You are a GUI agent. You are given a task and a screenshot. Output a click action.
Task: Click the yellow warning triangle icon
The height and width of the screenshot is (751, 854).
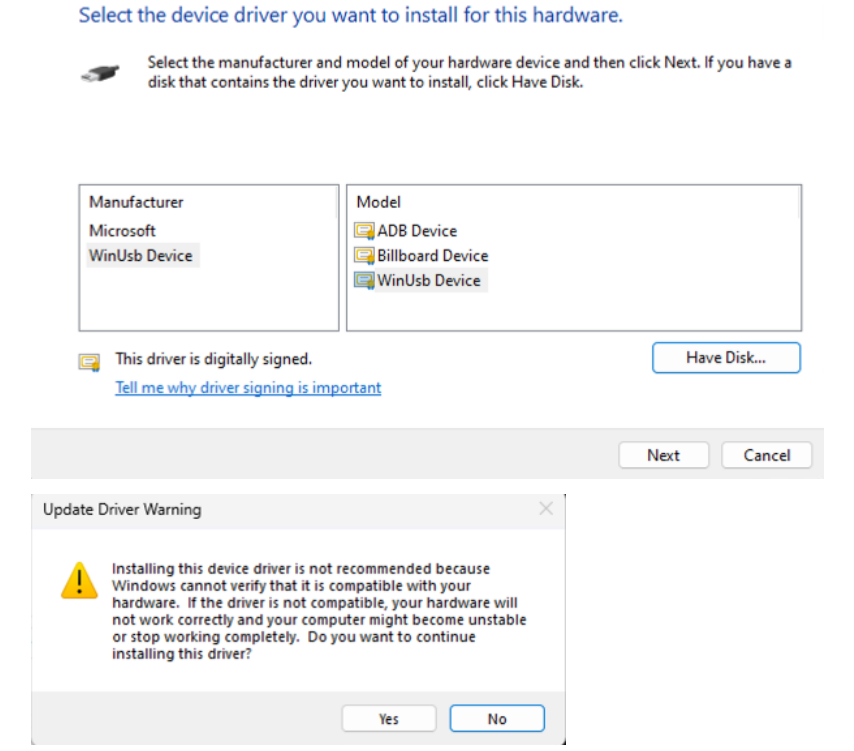tap(78, 580)
